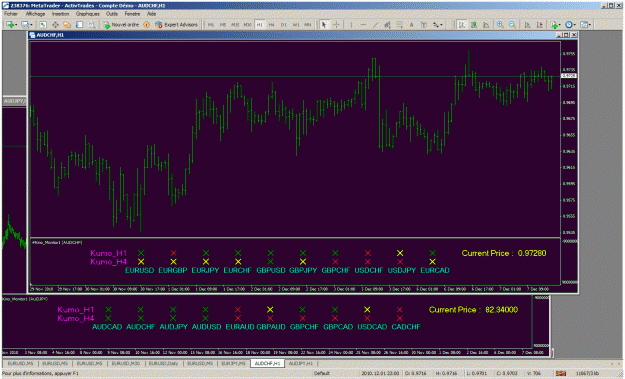Click the Nouvel ordre button
The width and height of the screenshot is (625, 379).
[x=121, y=25]
